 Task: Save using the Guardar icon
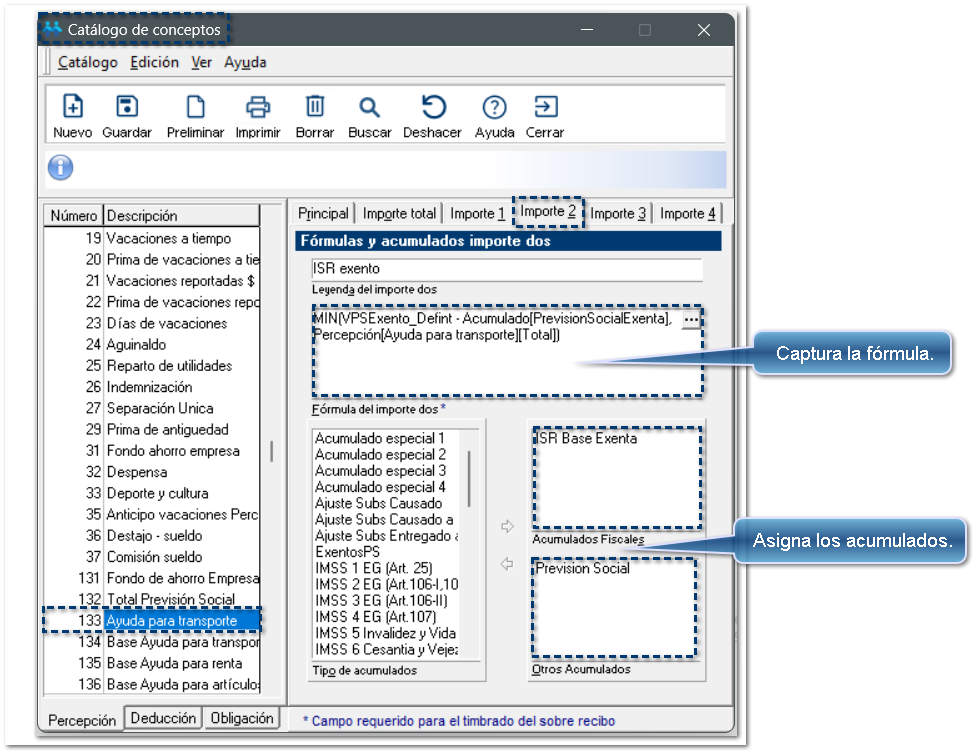(x=127, y=107)
